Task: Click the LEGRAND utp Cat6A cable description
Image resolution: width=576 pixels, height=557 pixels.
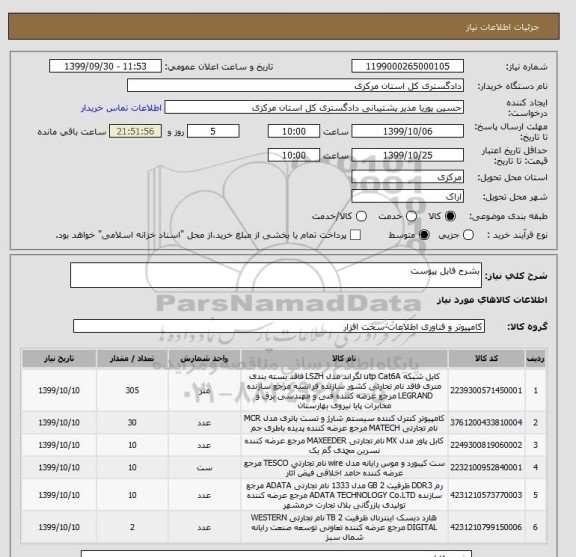Action: (344, 391)
